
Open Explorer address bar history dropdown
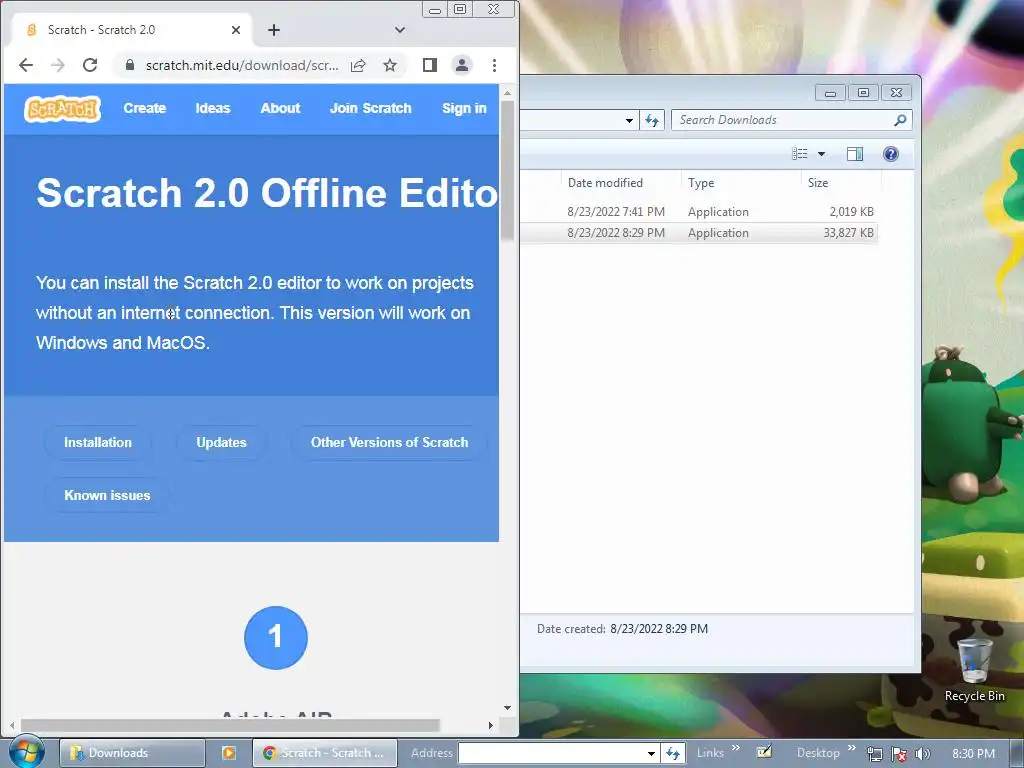[x=629, y=120]
